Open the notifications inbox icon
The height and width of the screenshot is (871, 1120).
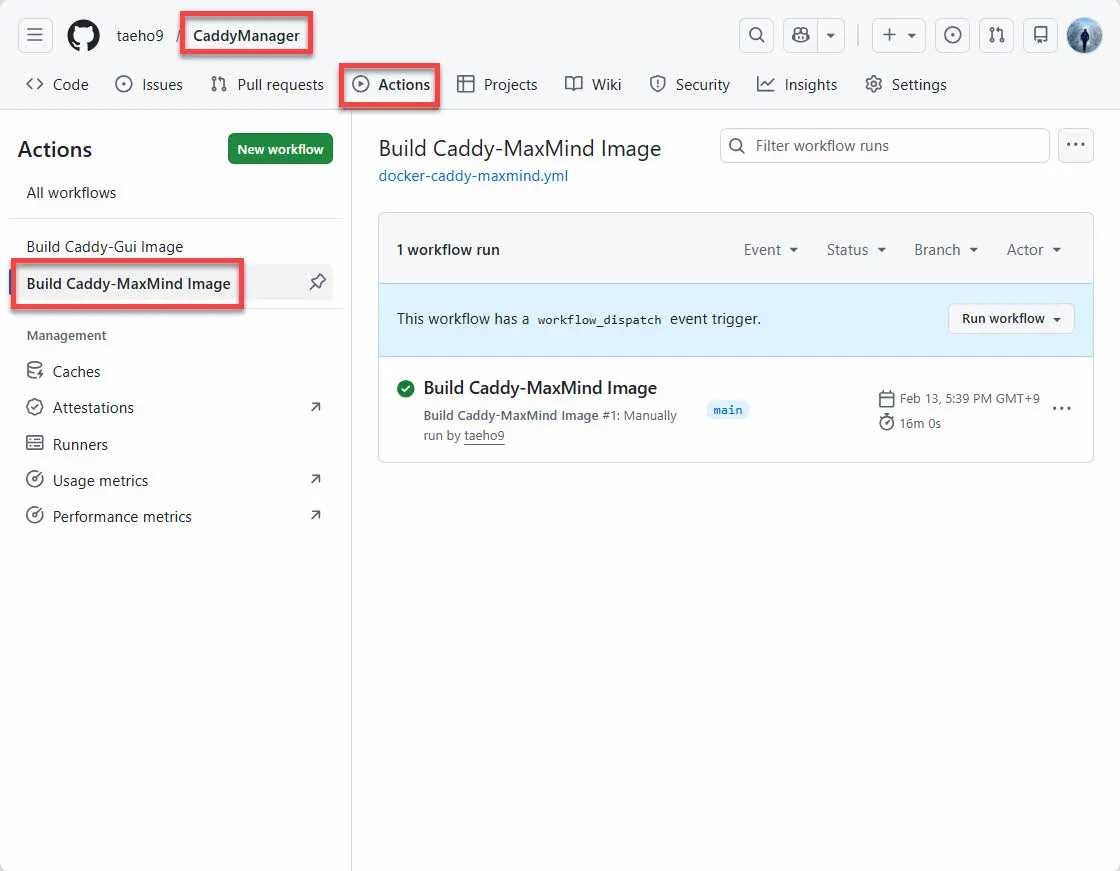1041,35
